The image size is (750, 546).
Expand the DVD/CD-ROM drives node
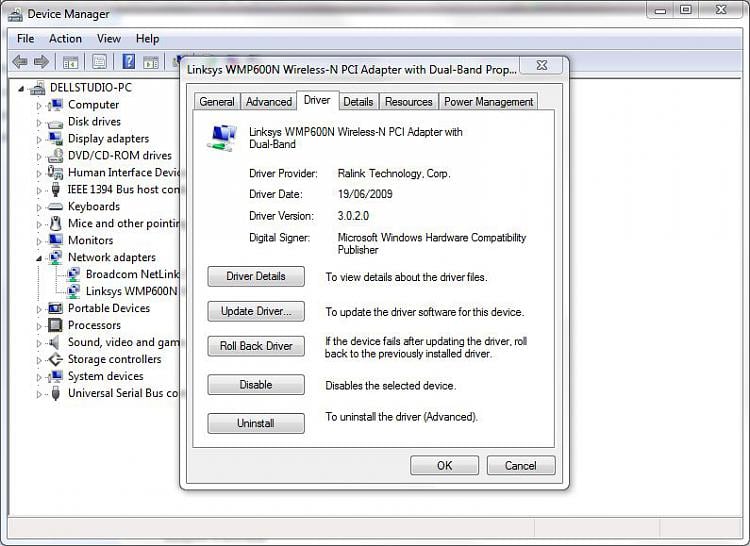coord(39,156)
